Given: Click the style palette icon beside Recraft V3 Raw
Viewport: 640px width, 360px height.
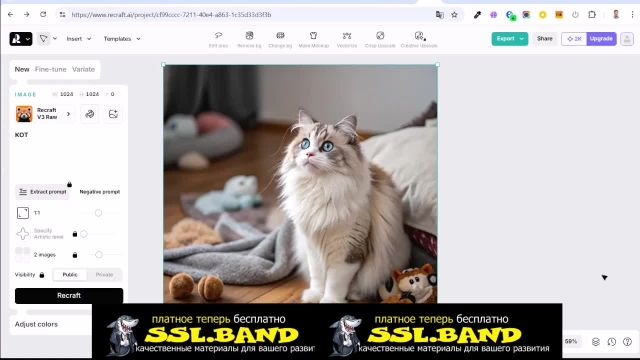Looking at the screenshot, I should point(89,114).
